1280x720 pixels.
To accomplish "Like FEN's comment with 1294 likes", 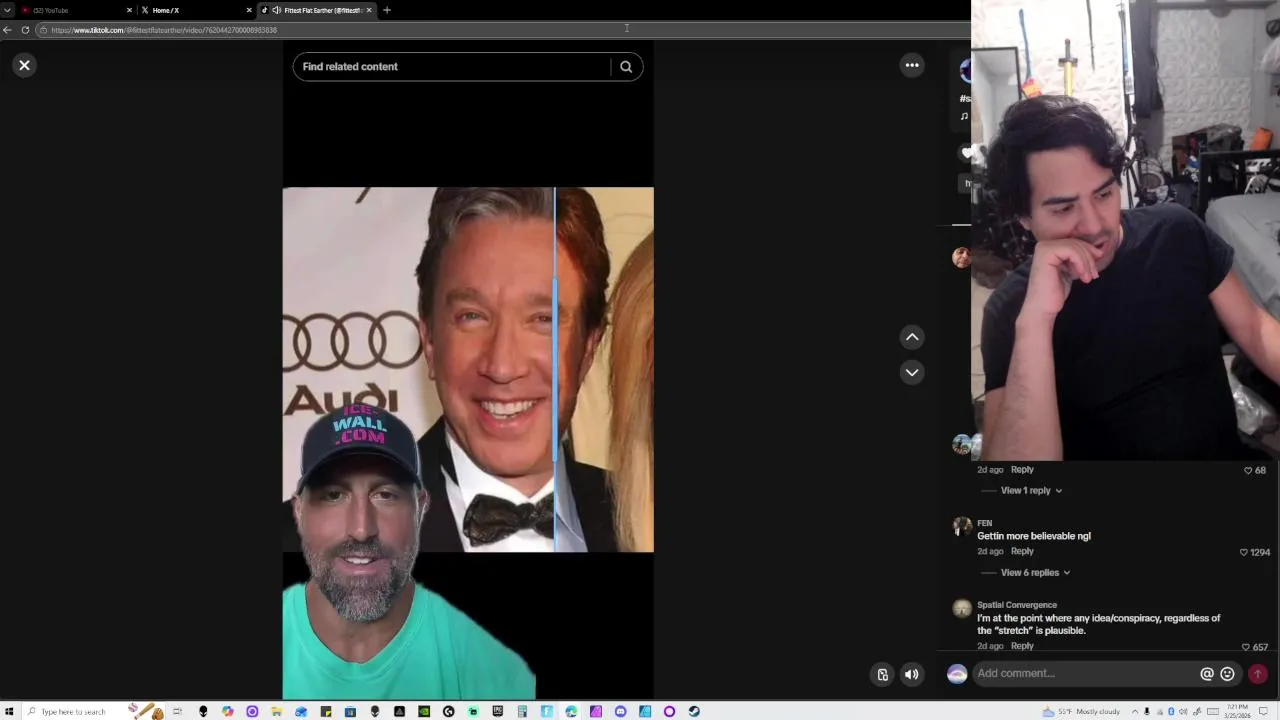I will tap(1244, 552).
